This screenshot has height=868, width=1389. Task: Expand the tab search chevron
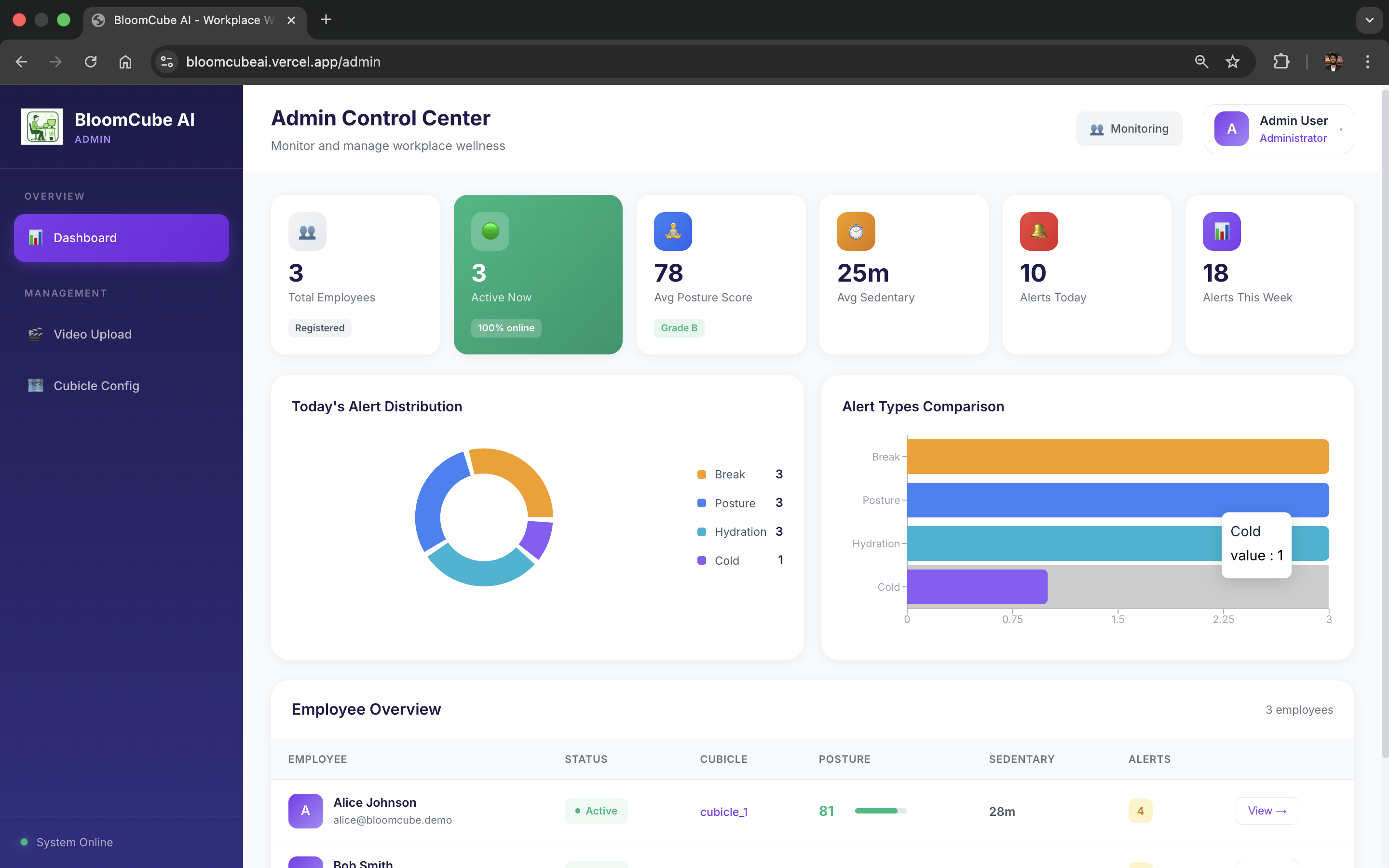point(1369,20)
